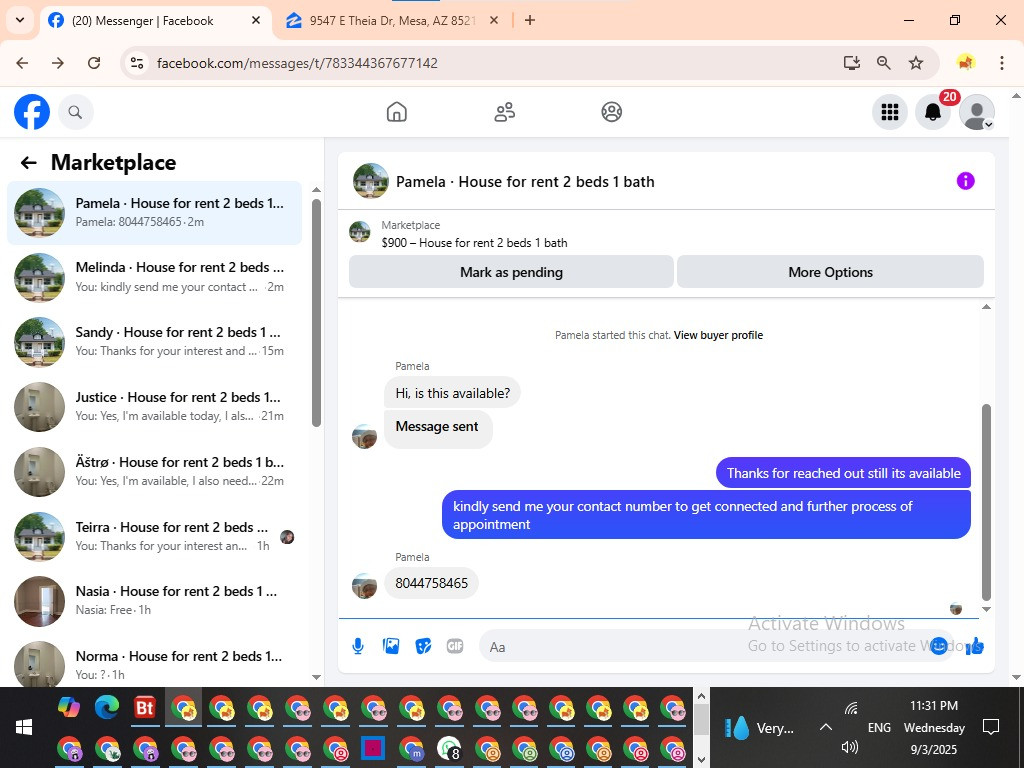
Task: Open Nasia conversation in list
Action: click(x=155, y=601)
